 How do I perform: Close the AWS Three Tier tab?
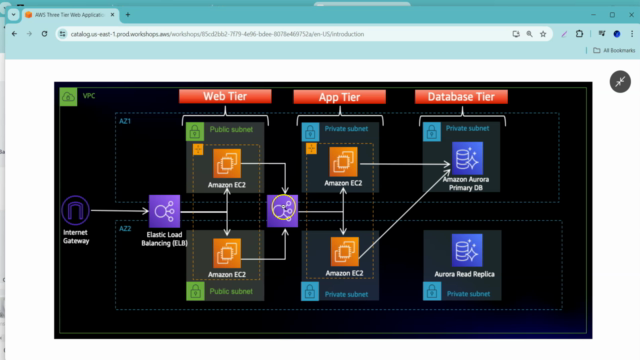pos(112,15)
